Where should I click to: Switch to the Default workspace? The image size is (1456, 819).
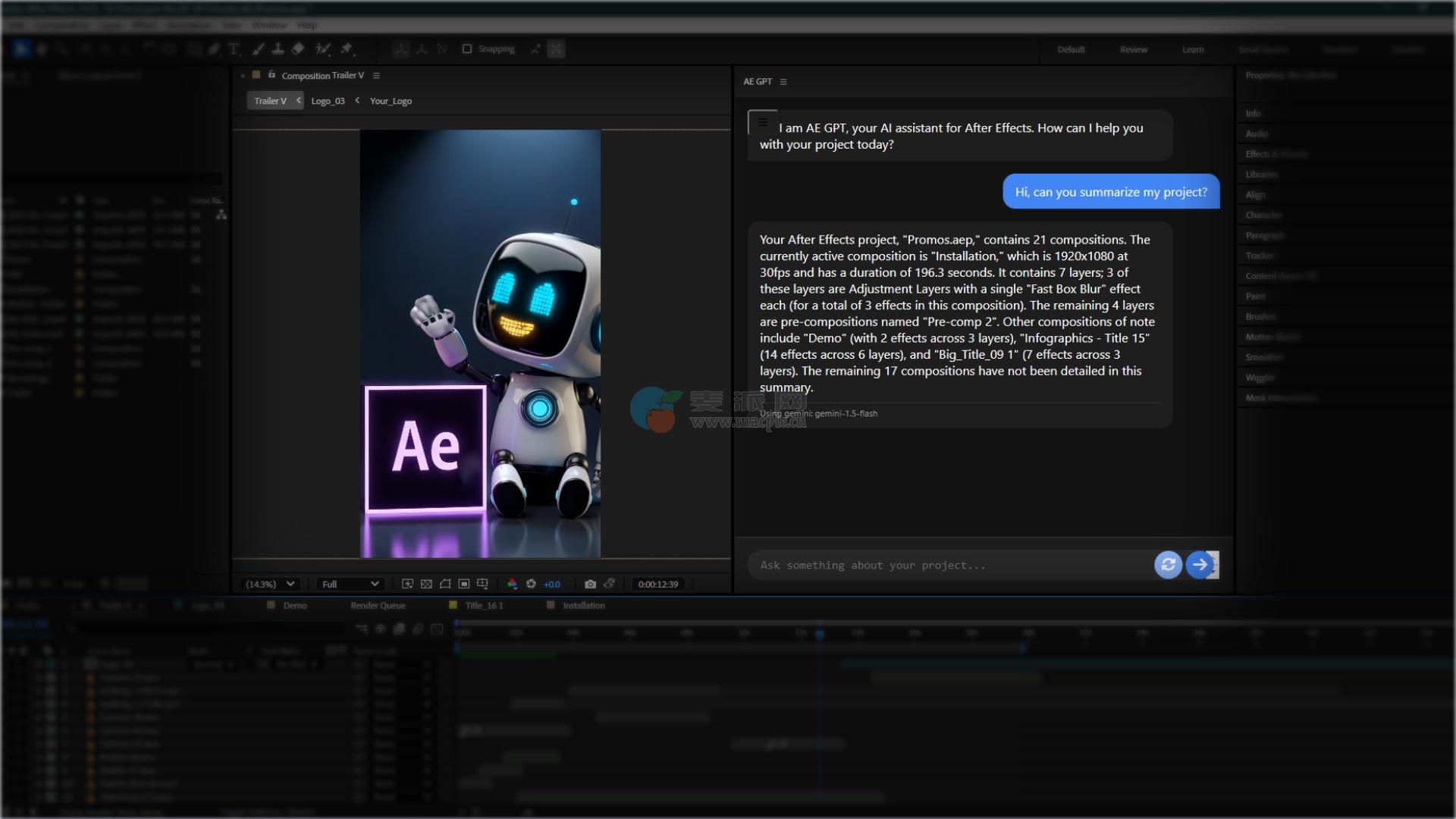click(1071, 50)
